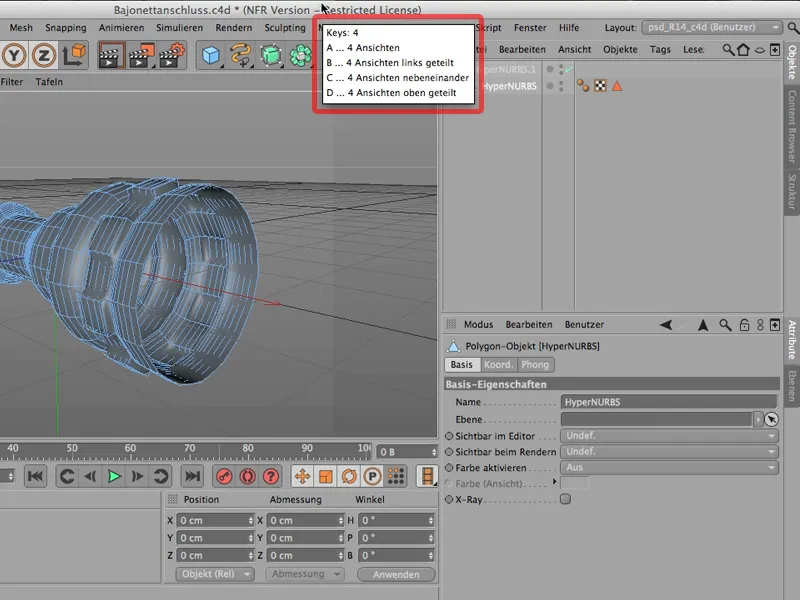Click the Farbe (Ansicht) color swatch
The image size is (800, 600).
574,483
